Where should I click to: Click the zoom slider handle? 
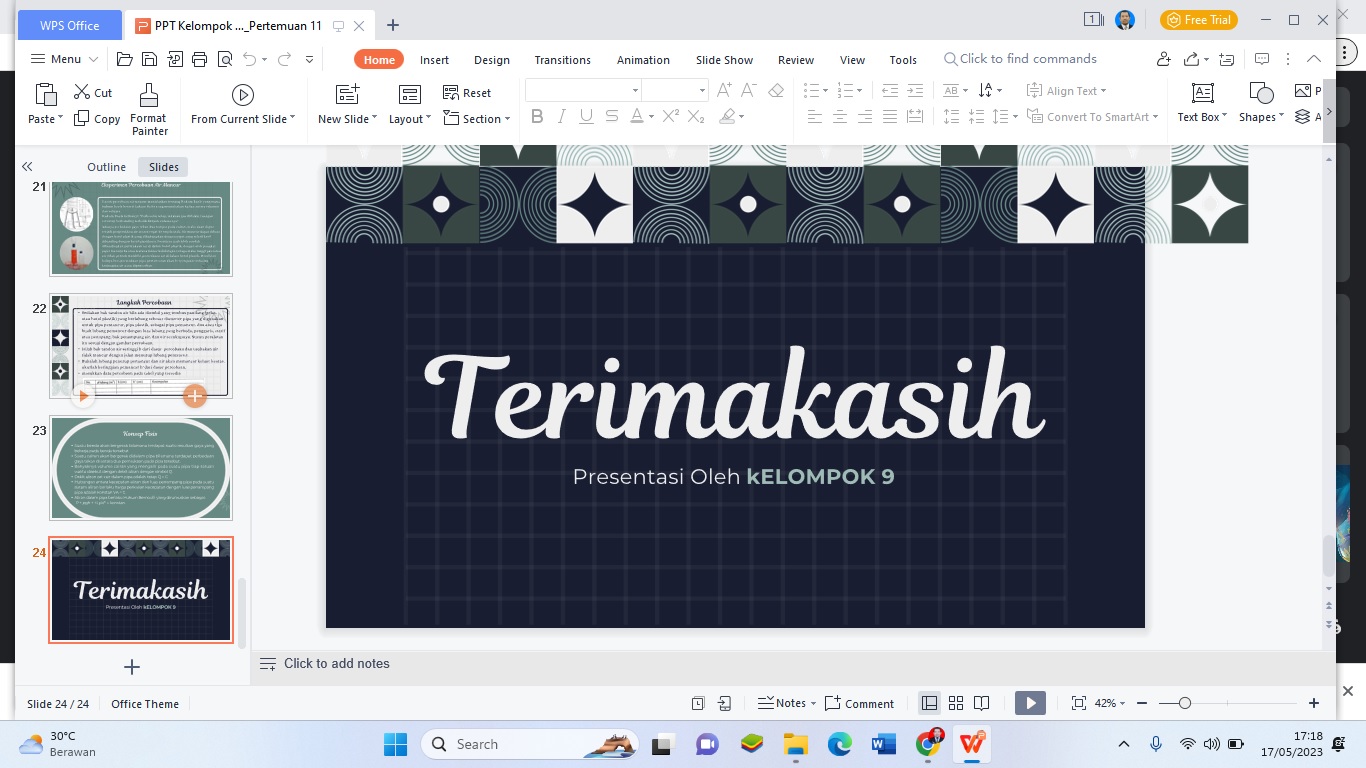point(1184,703)
